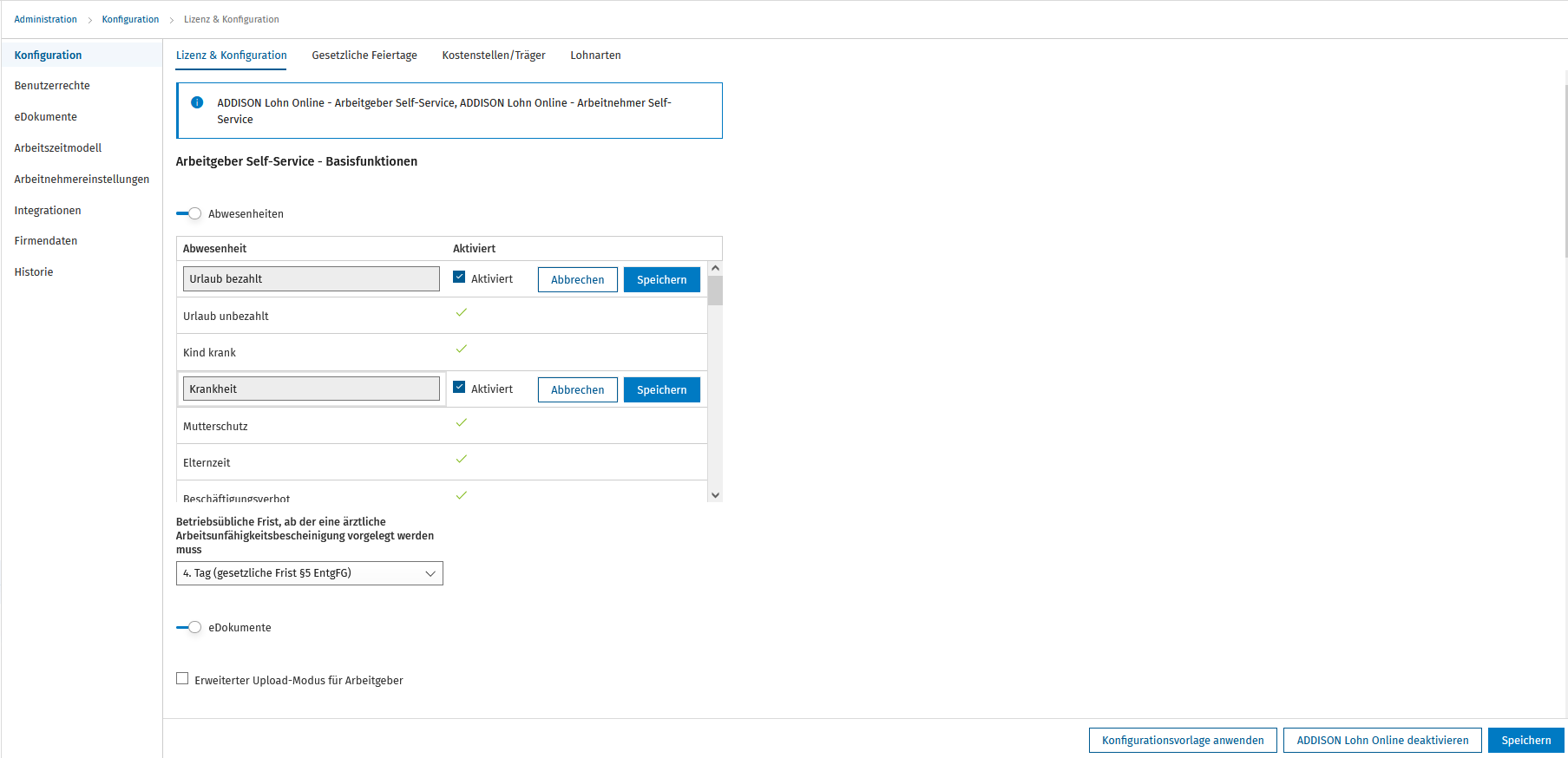Click the Urlaub bezahlt text field

(312, 278)
